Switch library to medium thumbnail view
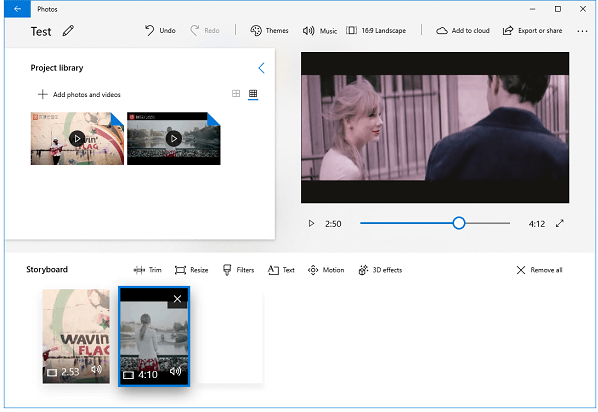This screenshot has height=412, width=598. coord(236,93)
